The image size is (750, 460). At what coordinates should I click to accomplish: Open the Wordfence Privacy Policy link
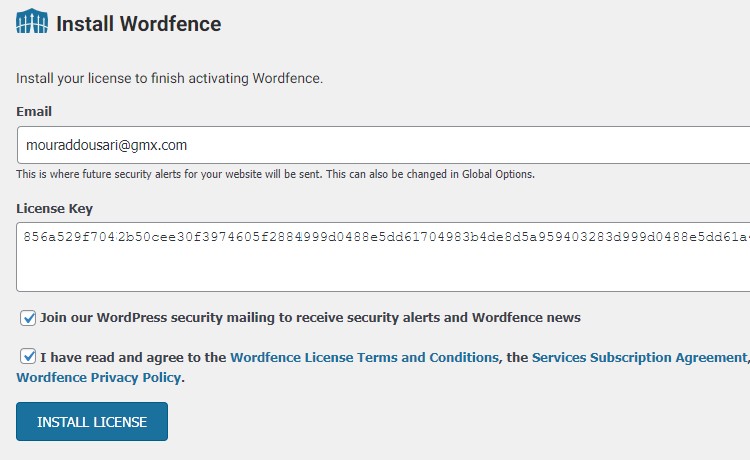[99, 377]
